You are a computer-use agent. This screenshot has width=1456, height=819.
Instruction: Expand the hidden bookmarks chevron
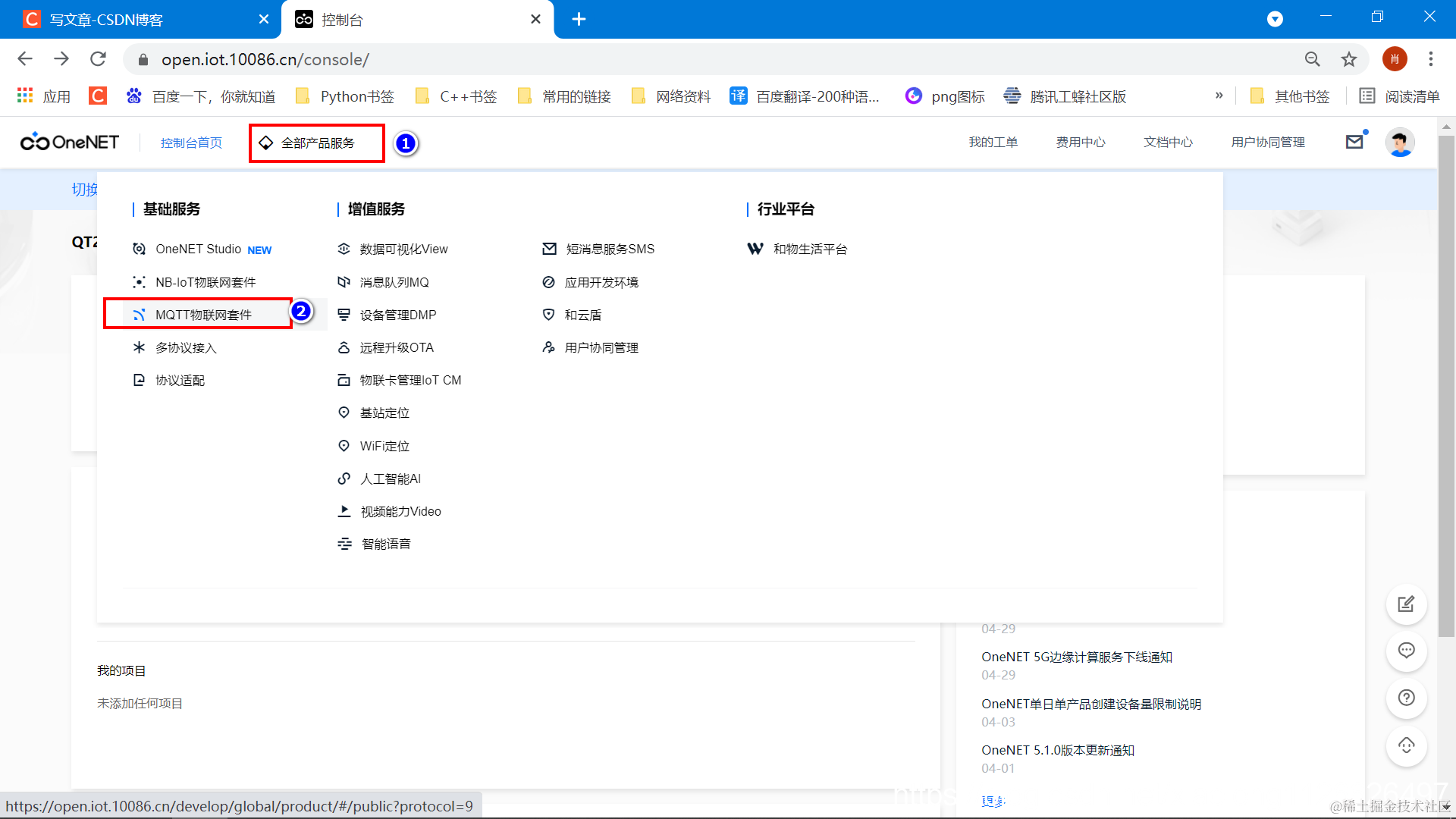1219,96
